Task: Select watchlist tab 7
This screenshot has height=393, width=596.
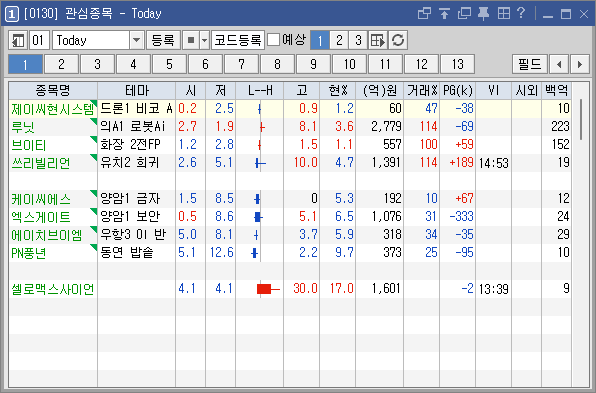Action: [x=241, y=64]
